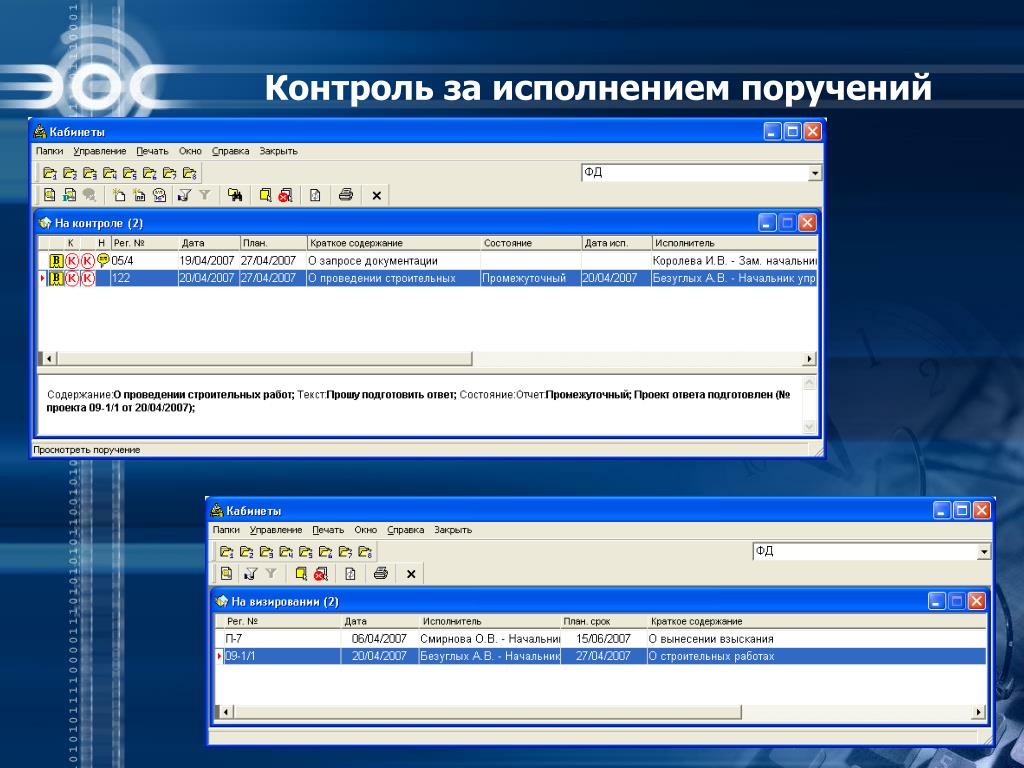Click yellow mark-records icon in top toolbar

pos(265,195)
